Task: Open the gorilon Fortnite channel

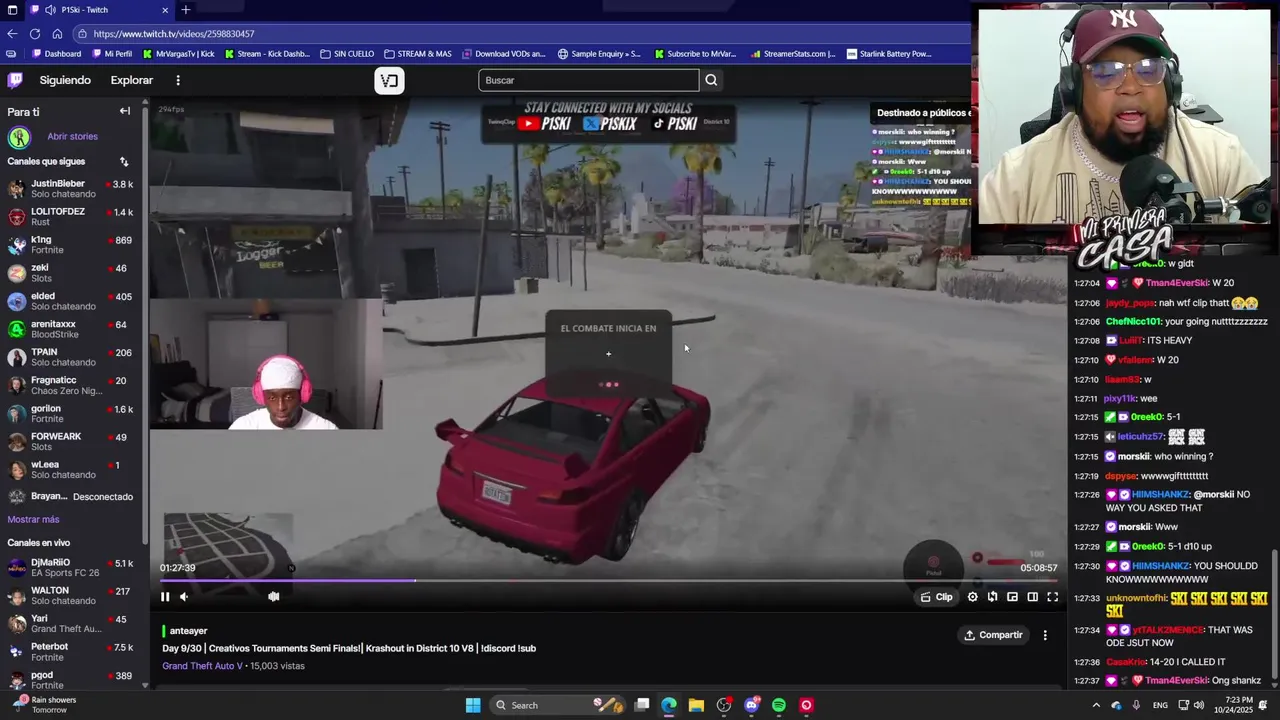Action: (x=71, y=413)
